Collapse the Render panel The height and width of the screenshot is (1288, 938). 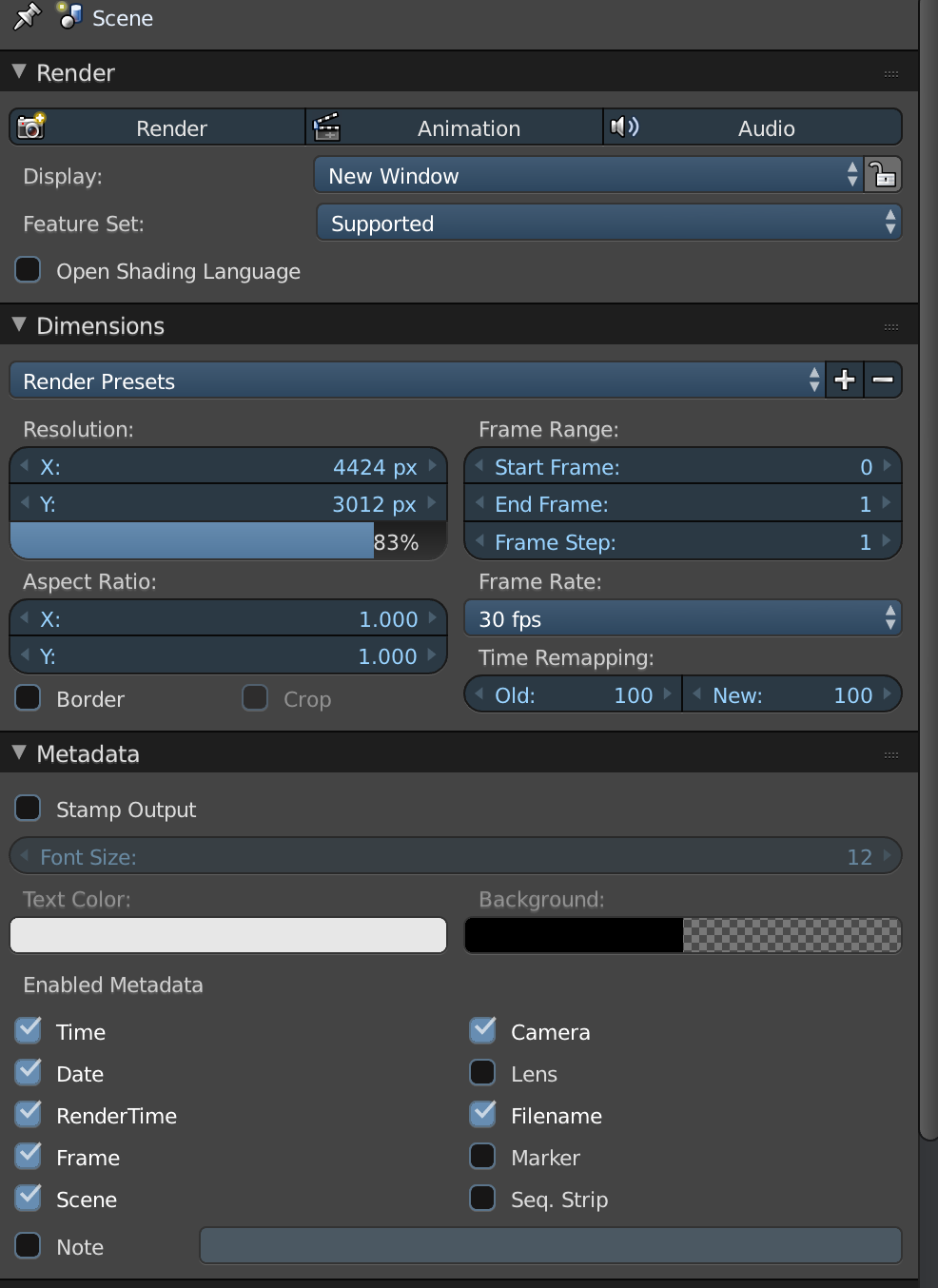(19, 72)
